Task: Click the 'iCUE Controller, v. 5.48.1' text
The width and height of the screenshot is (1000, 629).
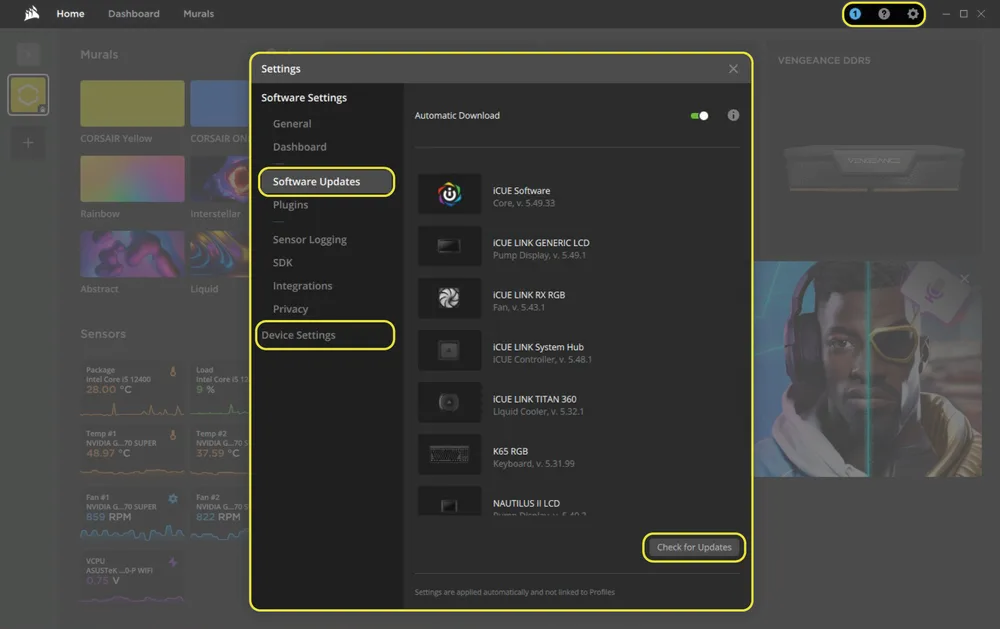Action: tap(542, 360)
